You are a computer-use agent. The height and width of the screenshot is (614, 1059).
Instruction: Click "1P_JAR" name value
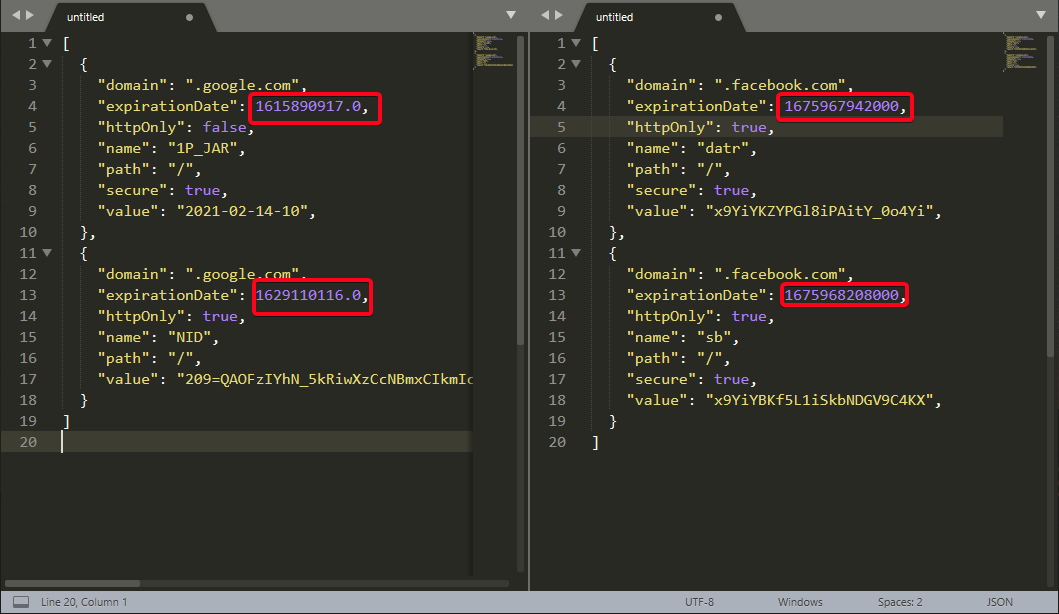point(202,148)
